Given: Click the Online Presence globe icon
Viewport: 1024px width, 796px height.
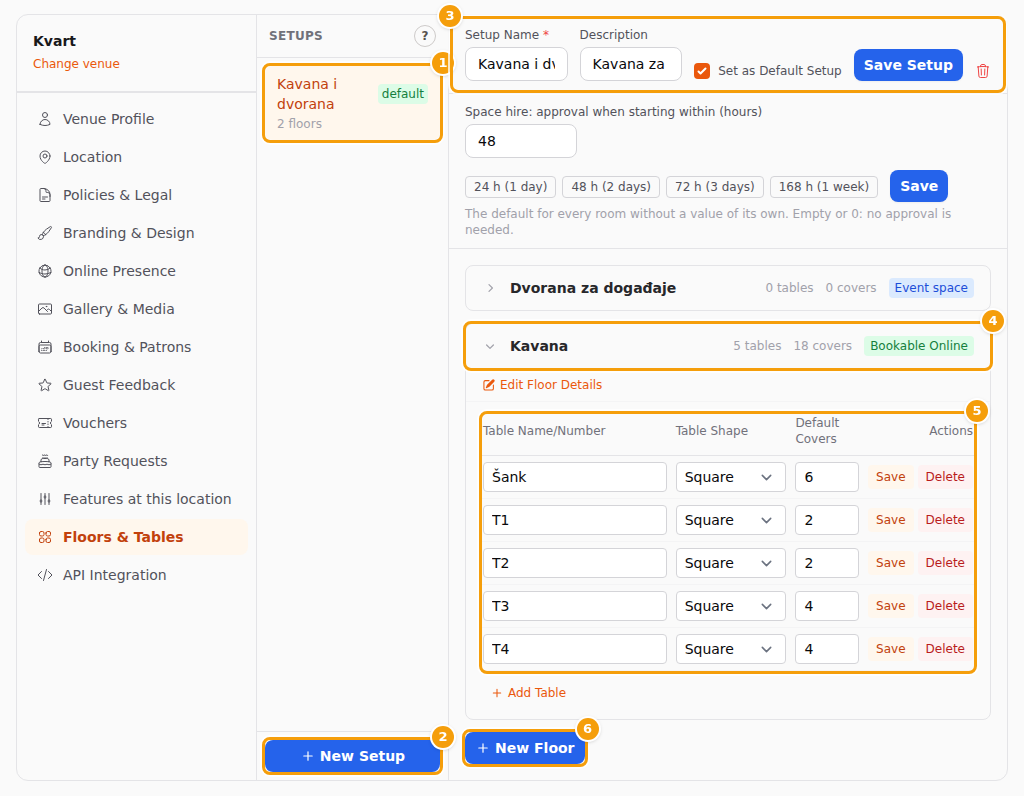Looking at the screenshot, I should [44, 271].
